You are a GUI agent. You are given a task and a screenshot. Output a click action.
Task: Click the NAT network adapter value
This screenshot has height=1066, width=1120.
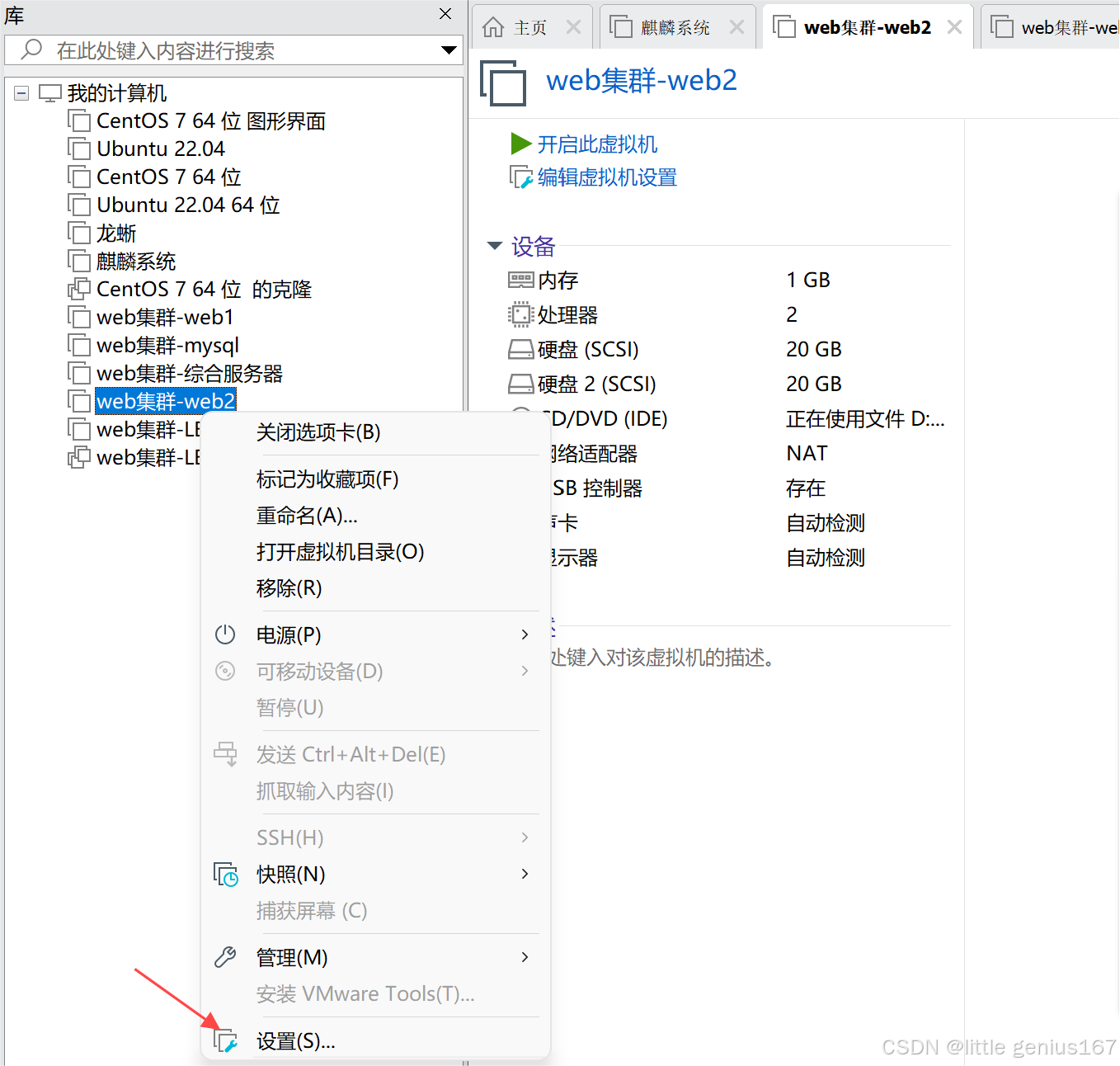coord(807,454)
